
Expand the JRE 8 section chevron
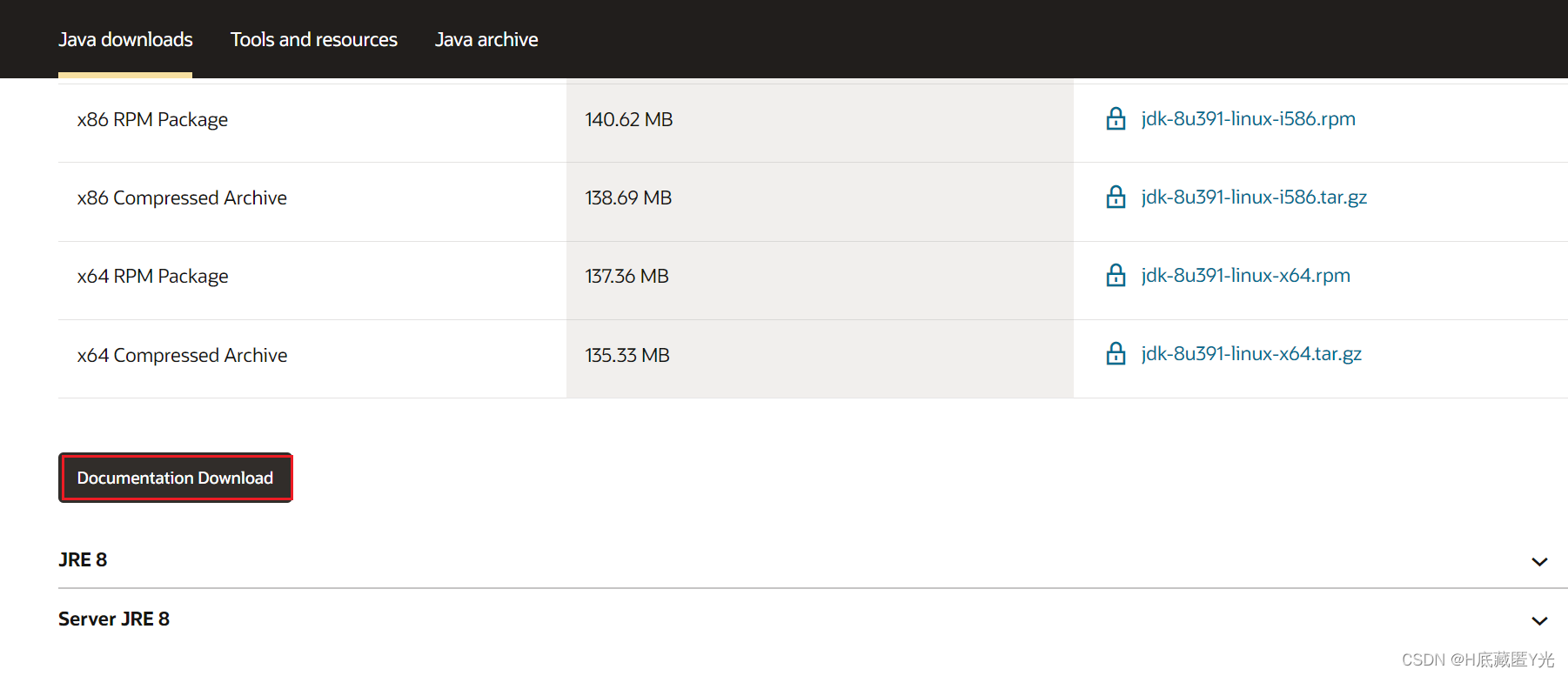(x=1539, y=562)
